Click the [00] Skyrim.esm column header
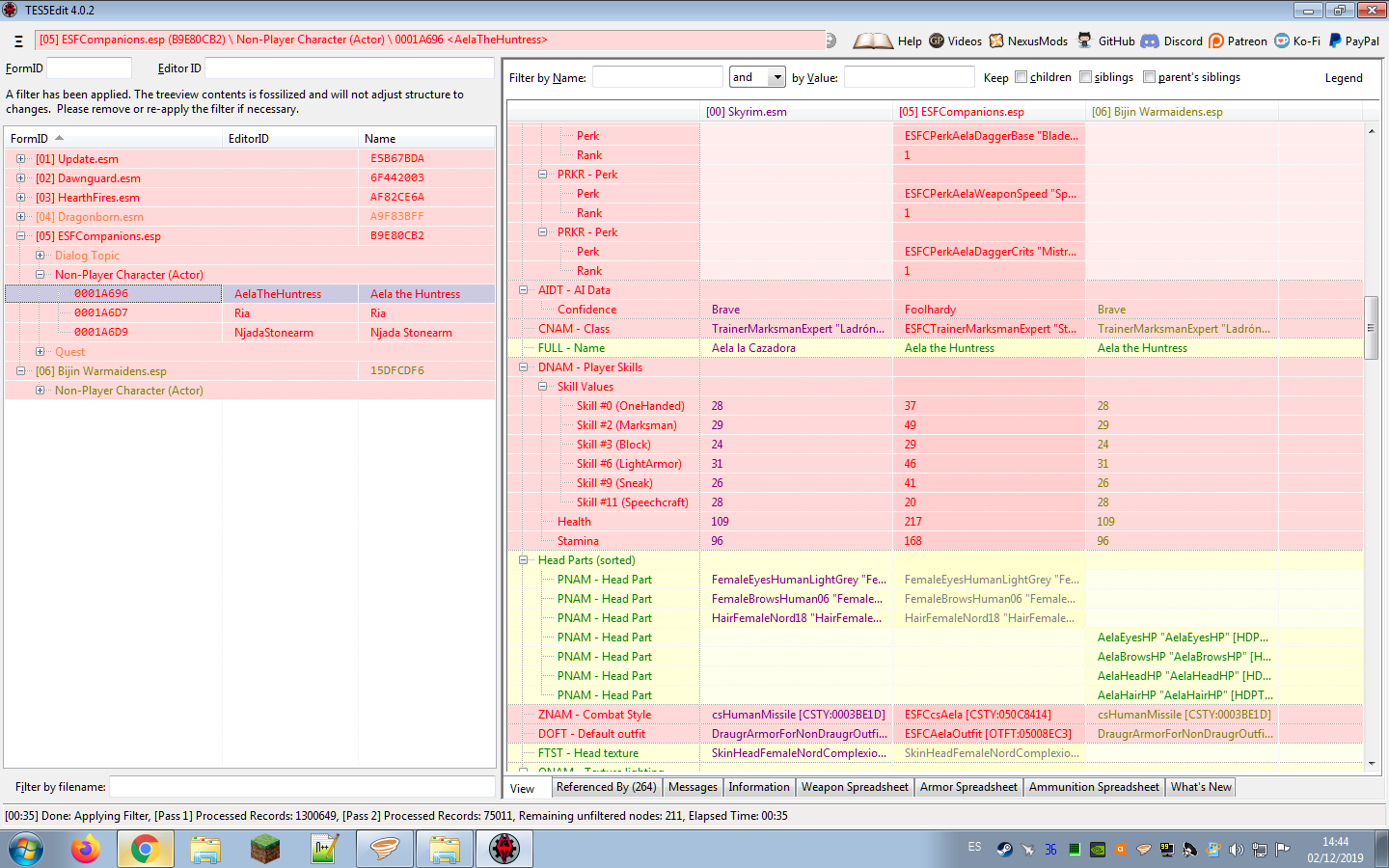Viewport: 1389px width, 868px height. (796, 112)
